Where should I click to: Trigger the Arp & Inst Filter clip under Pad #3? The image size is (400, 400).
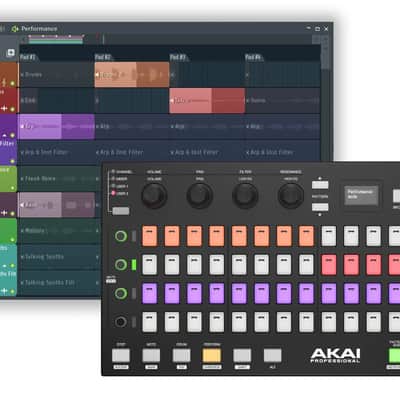click(x=207, y=152)
